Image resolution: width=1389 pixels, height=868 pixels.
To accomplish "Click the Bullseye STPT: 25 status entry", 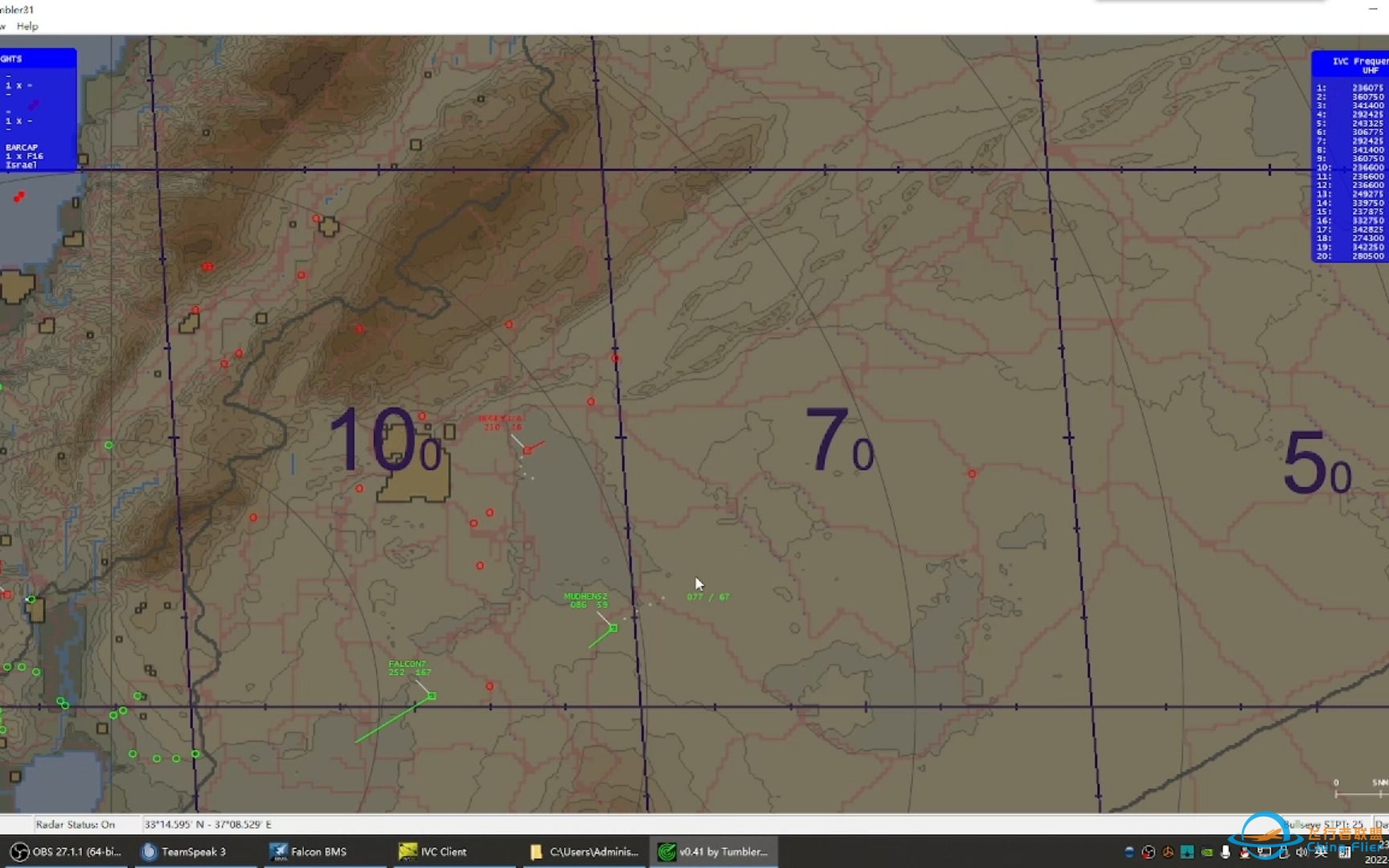I will click(1323, 825).
